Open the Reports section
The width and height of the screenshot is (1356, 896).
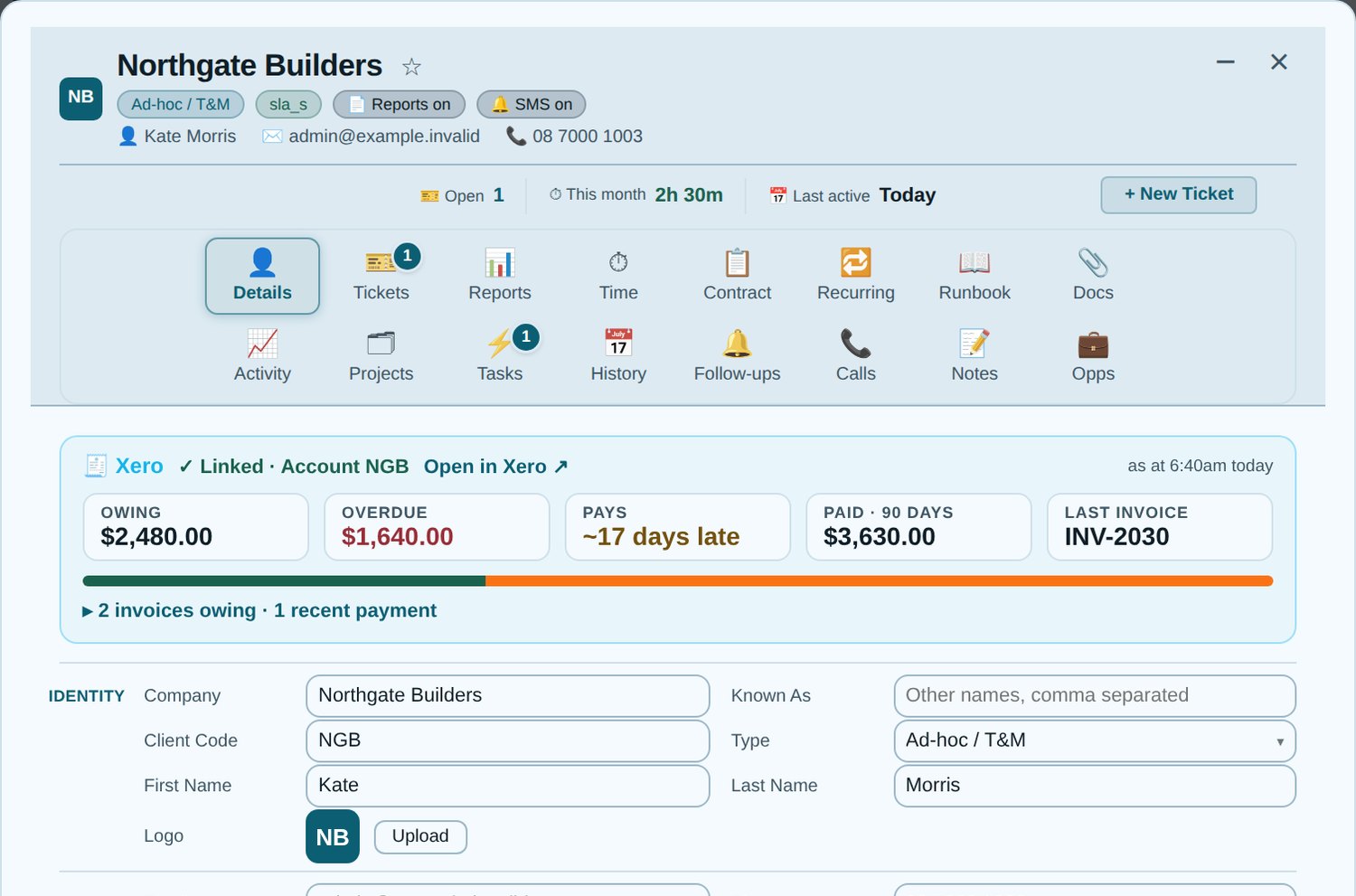coord(500,276)
